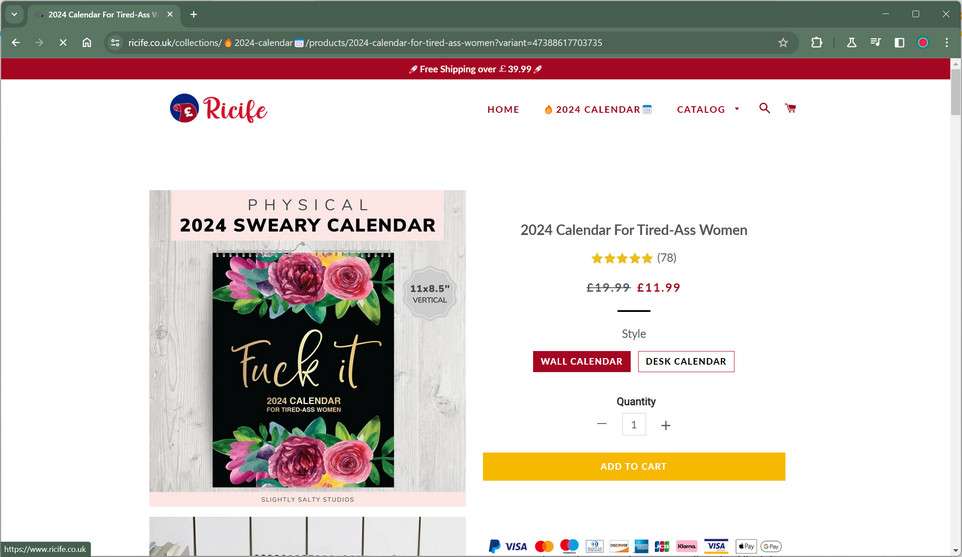The image size is (962, 557).
Task: Open the browser extensions puzzle icon
Action: tap(817, 43)
